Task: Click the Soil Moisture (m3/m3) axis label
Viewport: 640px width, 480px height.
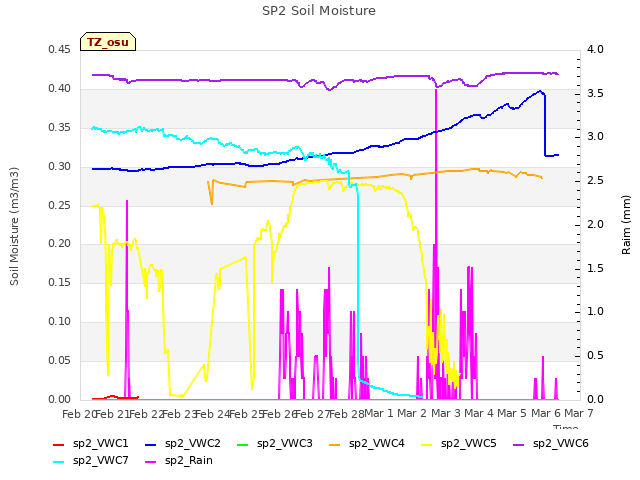Action: coord(15,226)
